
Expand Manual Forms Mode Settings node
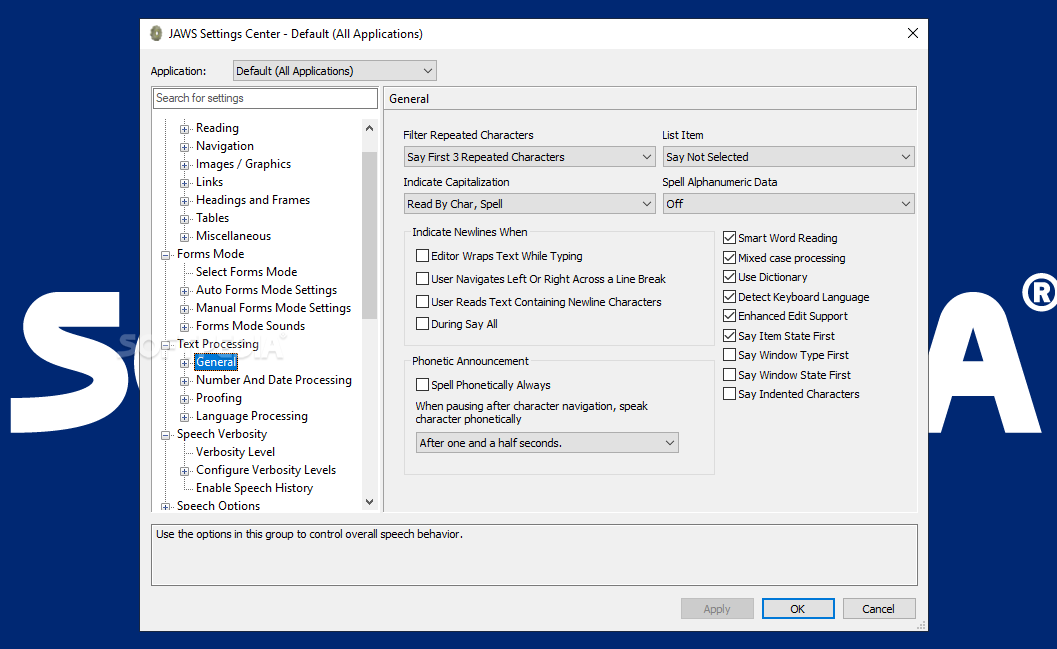[184, 309]
